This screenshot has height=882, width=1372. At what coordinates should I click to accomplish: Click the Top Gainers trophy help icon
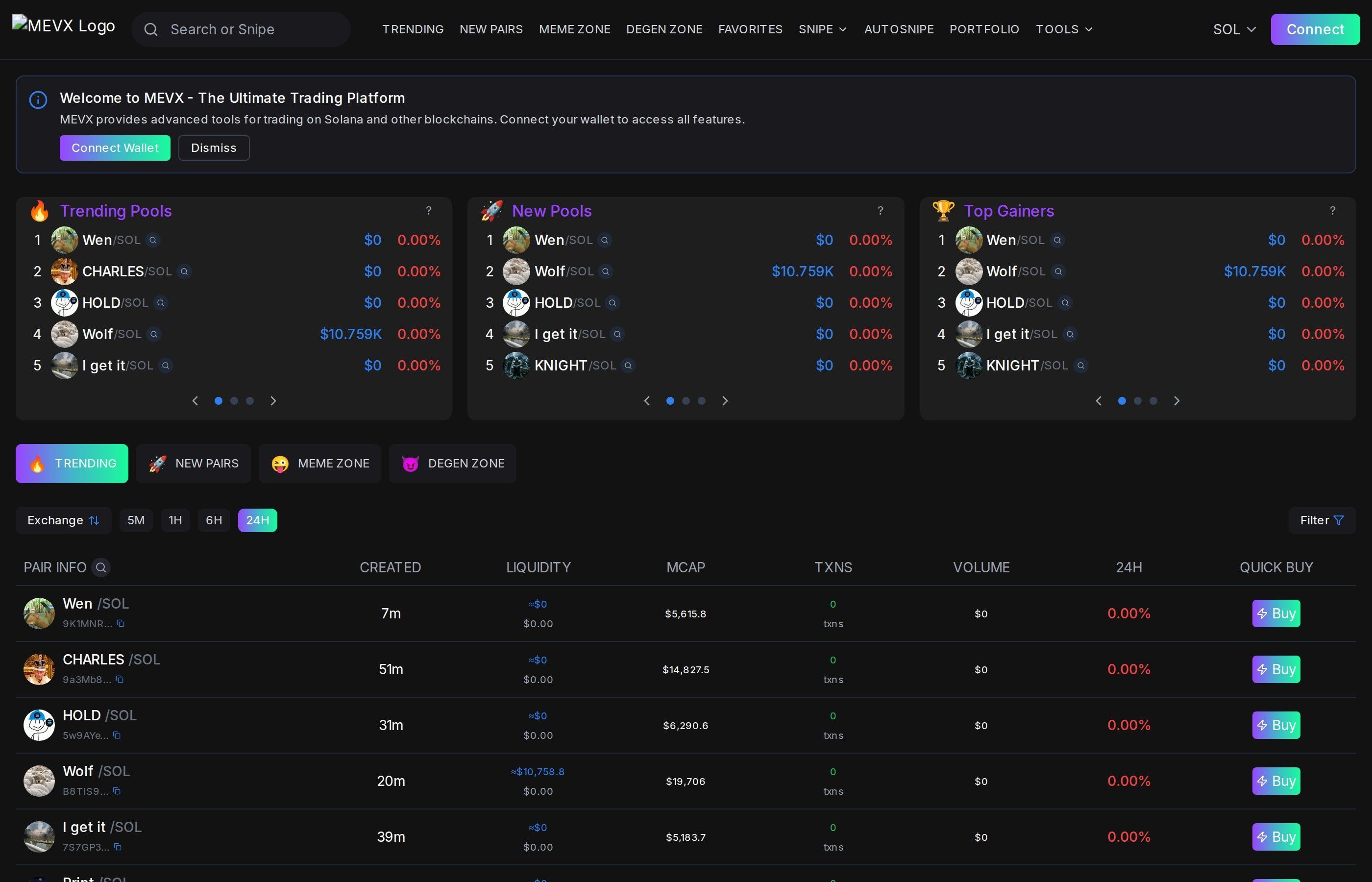[x=1333, y=211]
